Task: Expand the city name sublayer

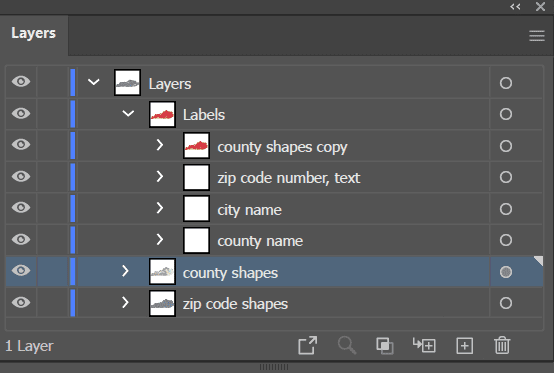Action: (x=160, y=208)
